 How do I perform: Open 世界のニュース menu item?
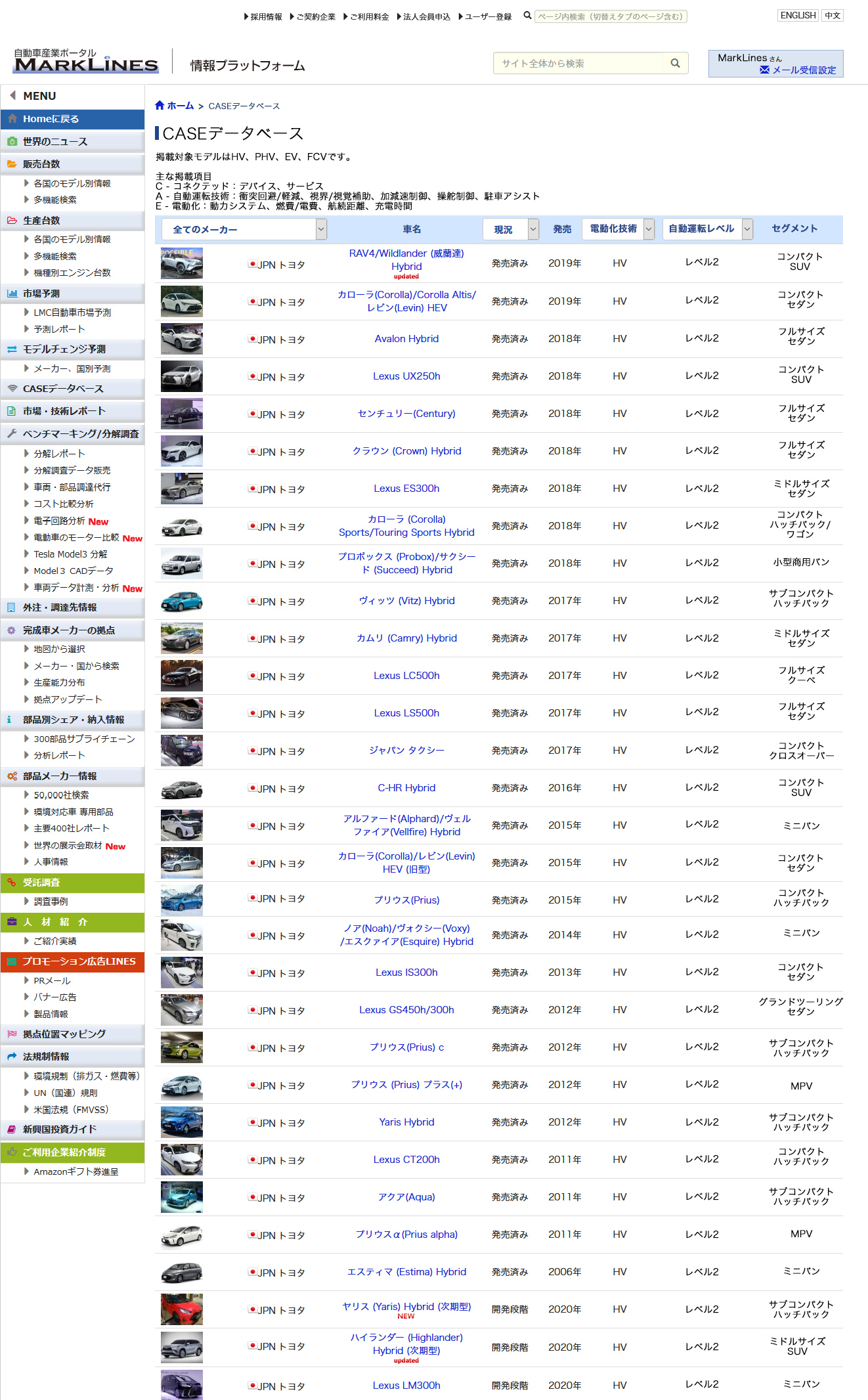(55, 142)
